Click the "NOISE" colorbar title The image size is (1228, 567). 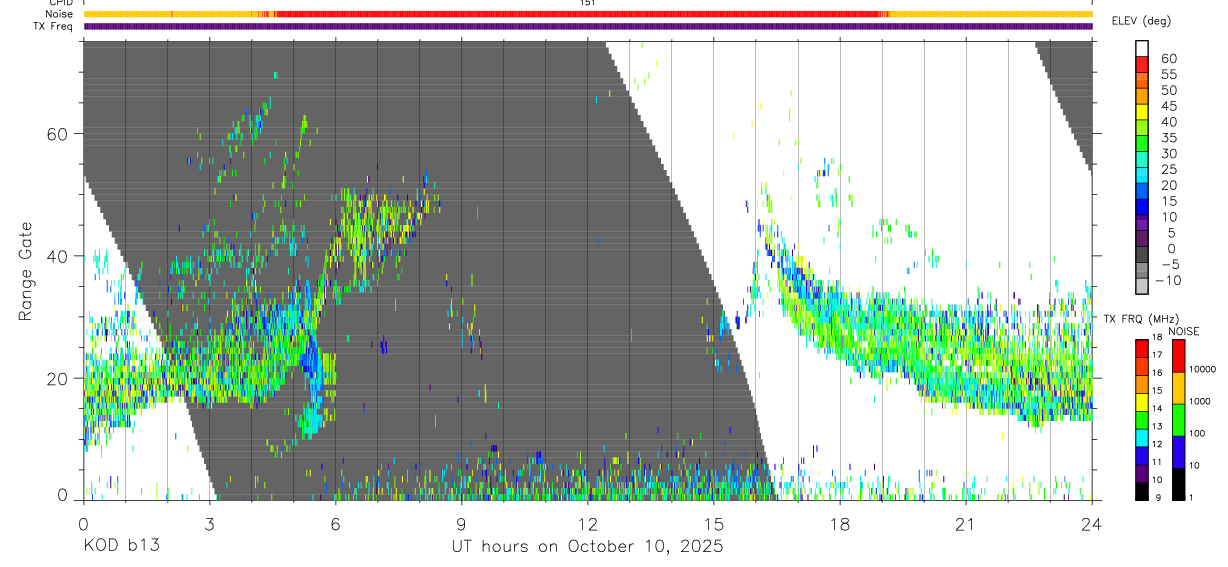(x=1184, y=332)
